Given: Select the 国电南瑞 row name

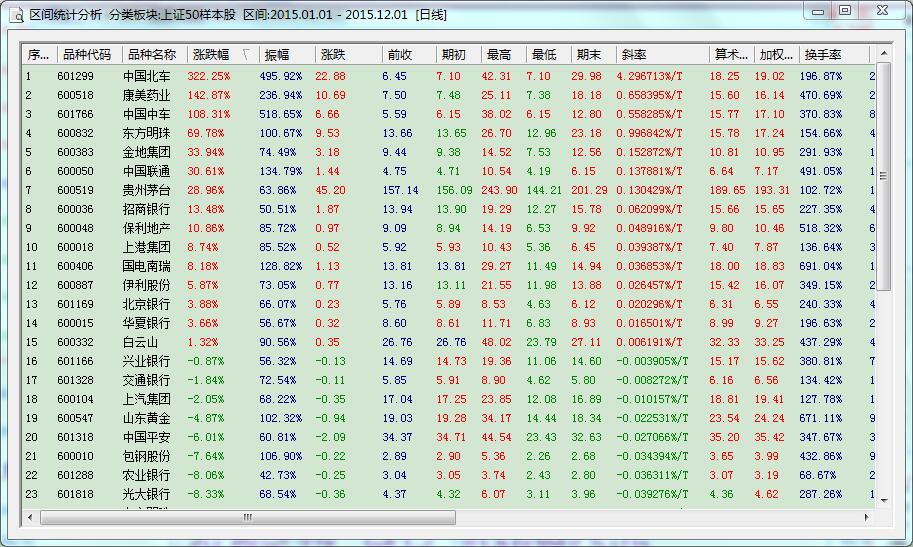Looking at the screenshot, I should coord(146,266).
